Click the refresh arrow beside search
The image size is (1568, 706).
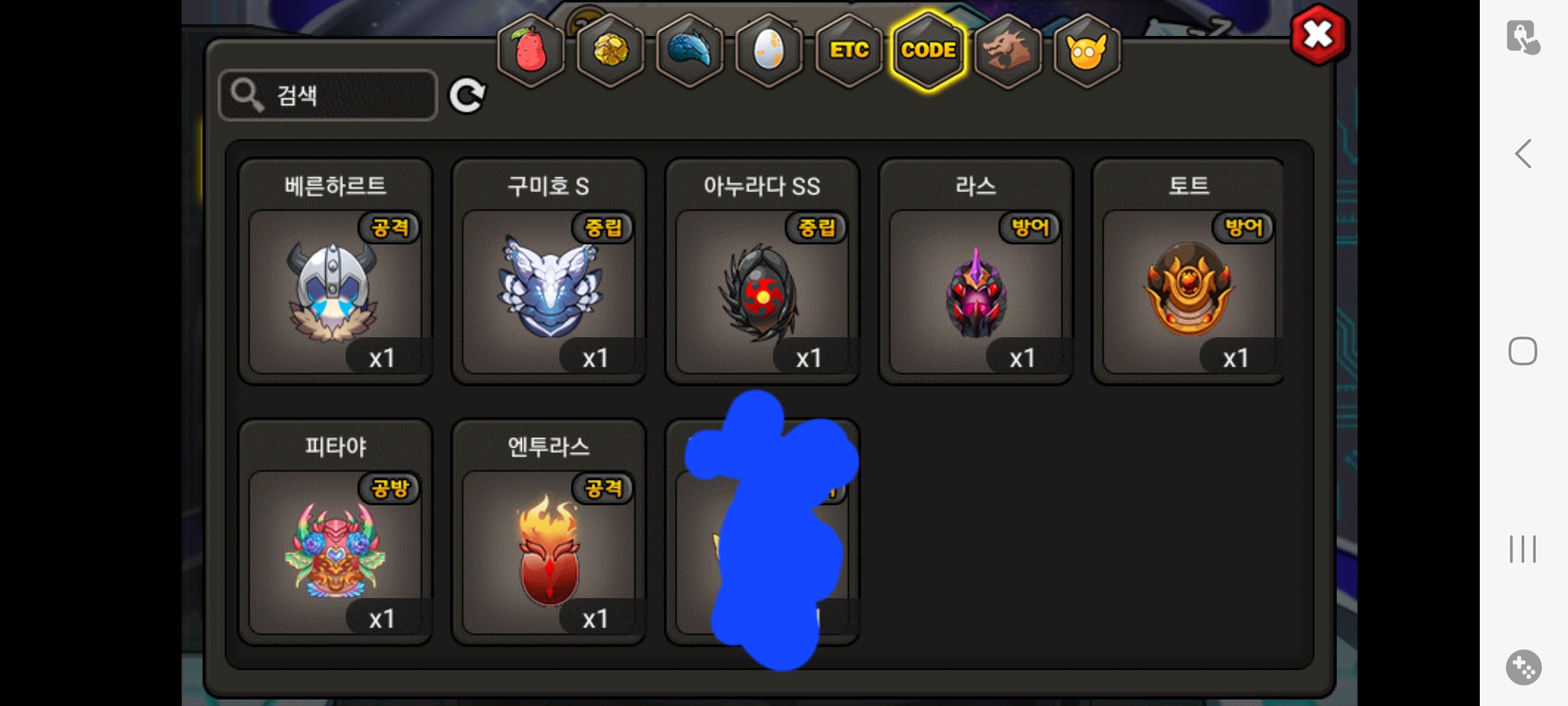(467, 96)
